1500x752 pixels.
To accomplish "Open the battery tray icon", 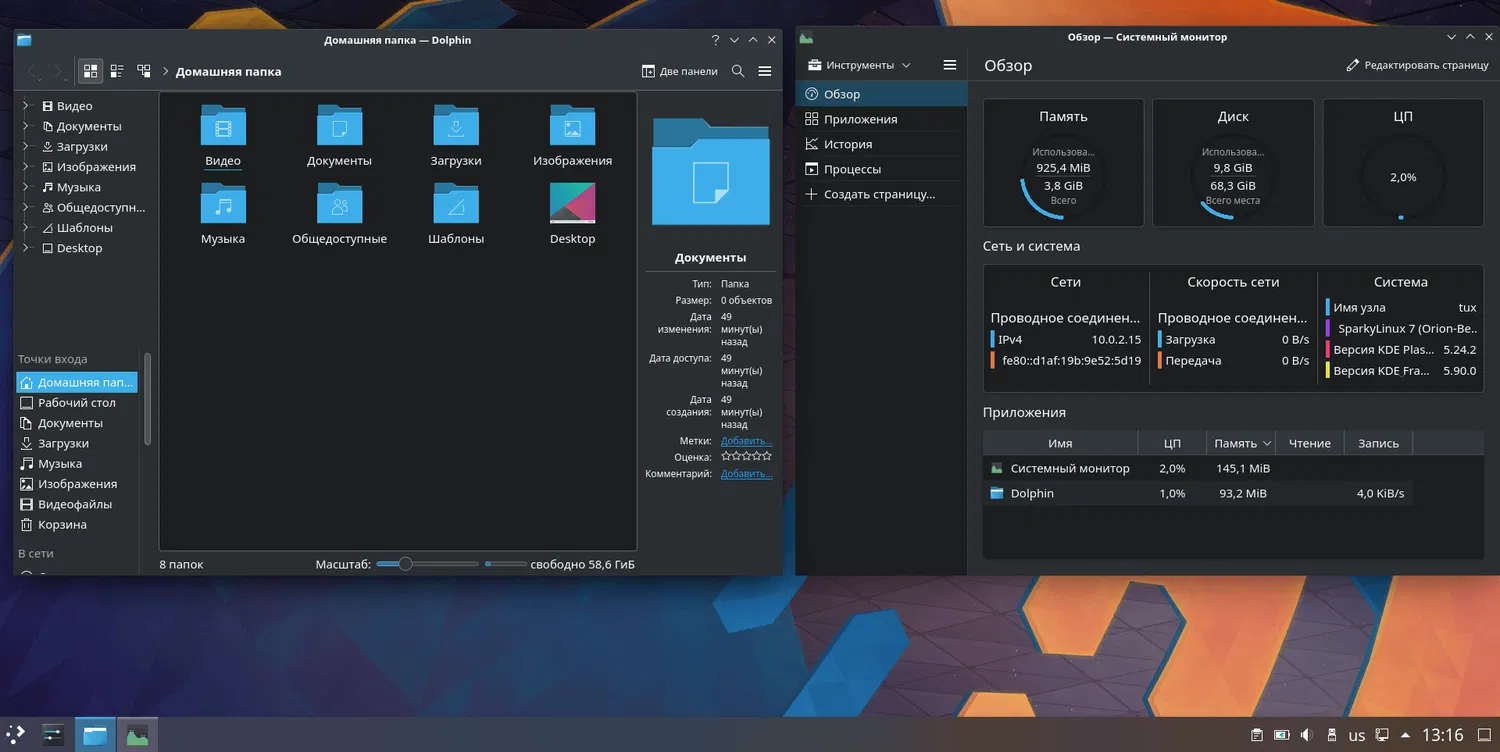I will (x=1282, y=736).
